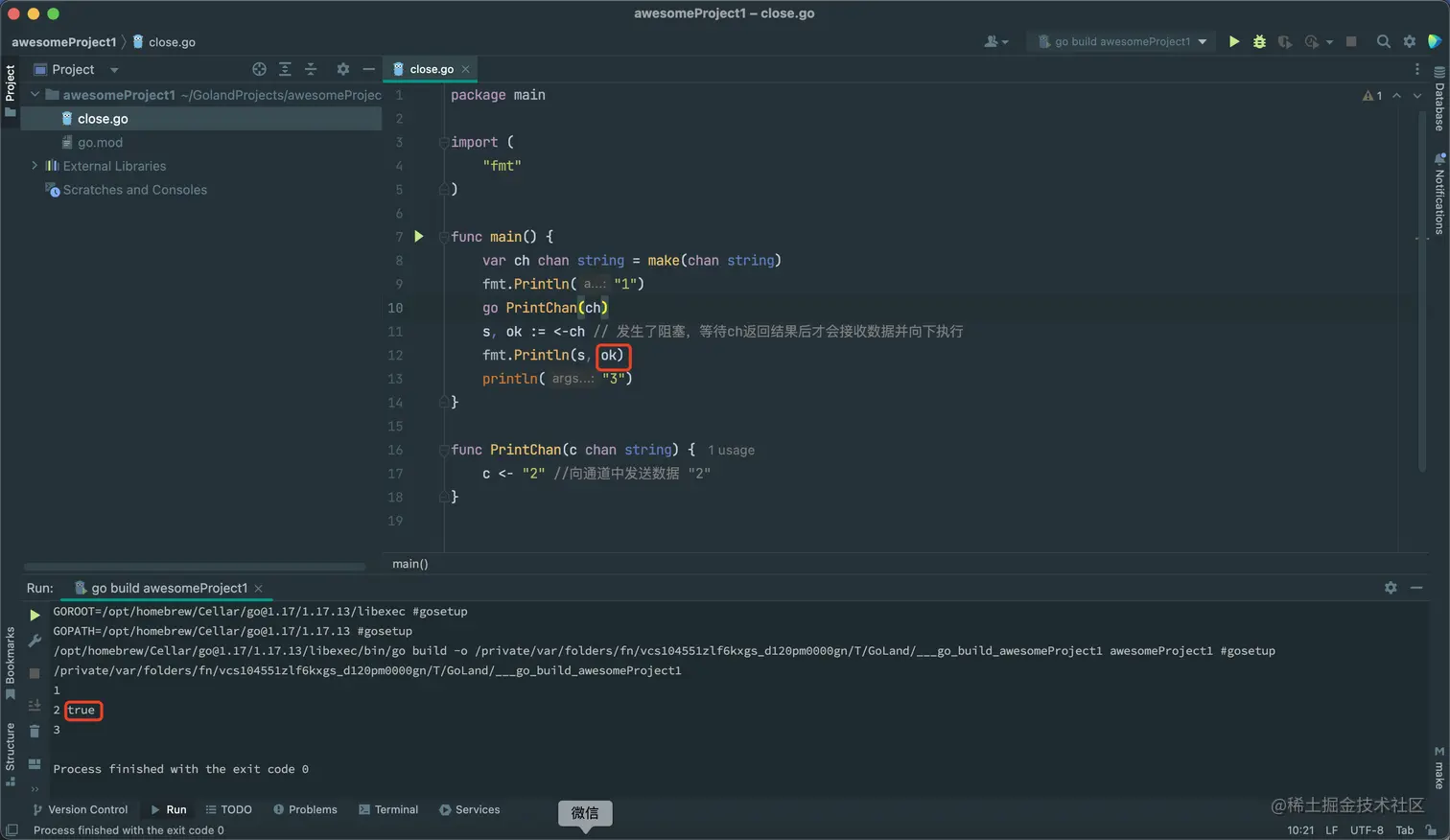1450x840 pixels.
Task: Minimize the Run tool window
Action: click(1416, 588)
